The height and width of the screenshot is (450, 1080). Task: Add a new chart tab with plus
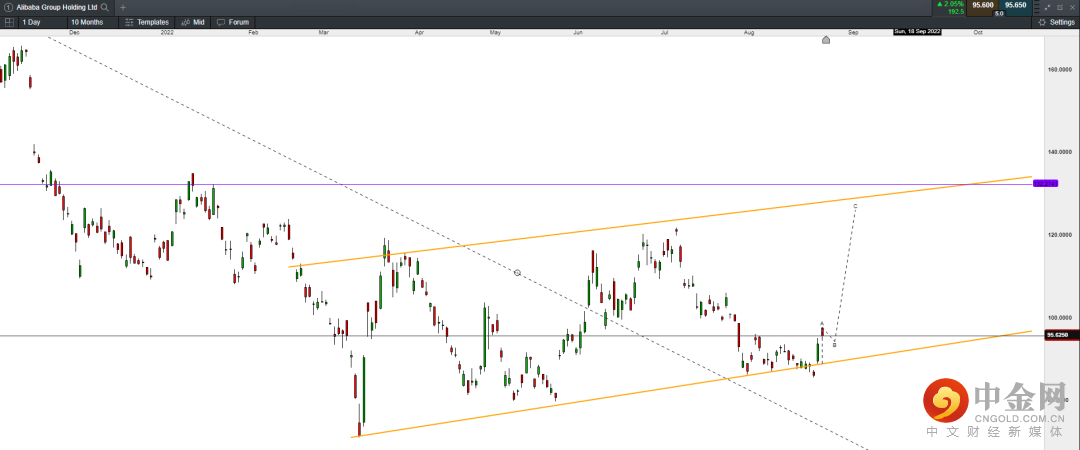pos(123,7)
